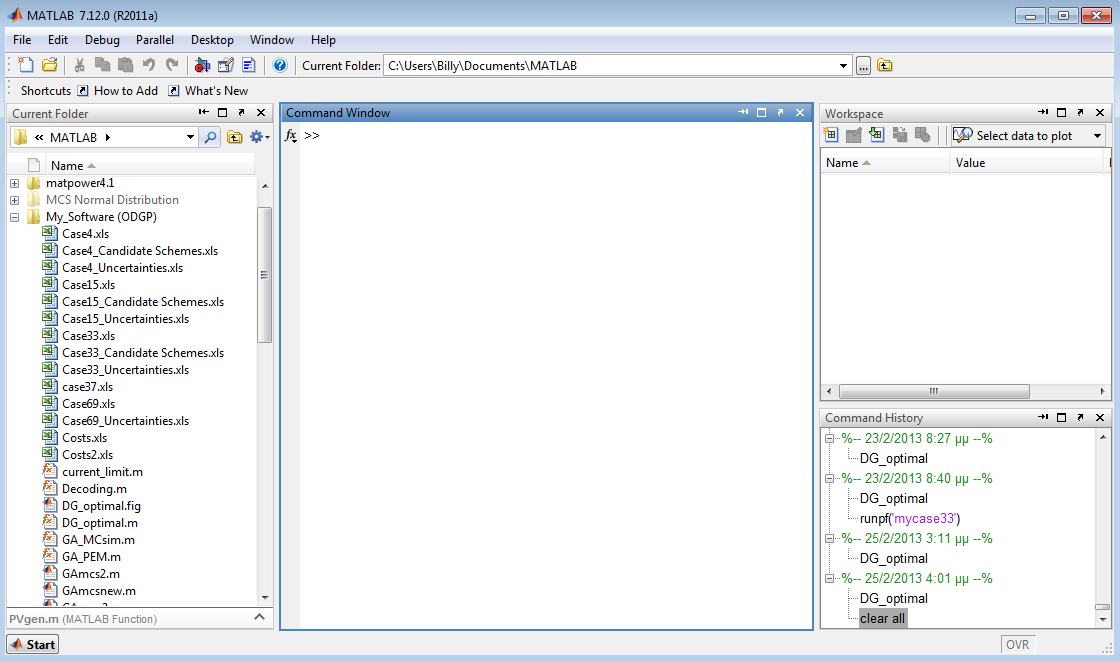This screenshot has height=661, width=1120.
Task: Open the Edit menu
Action: (x=58, y=40)
